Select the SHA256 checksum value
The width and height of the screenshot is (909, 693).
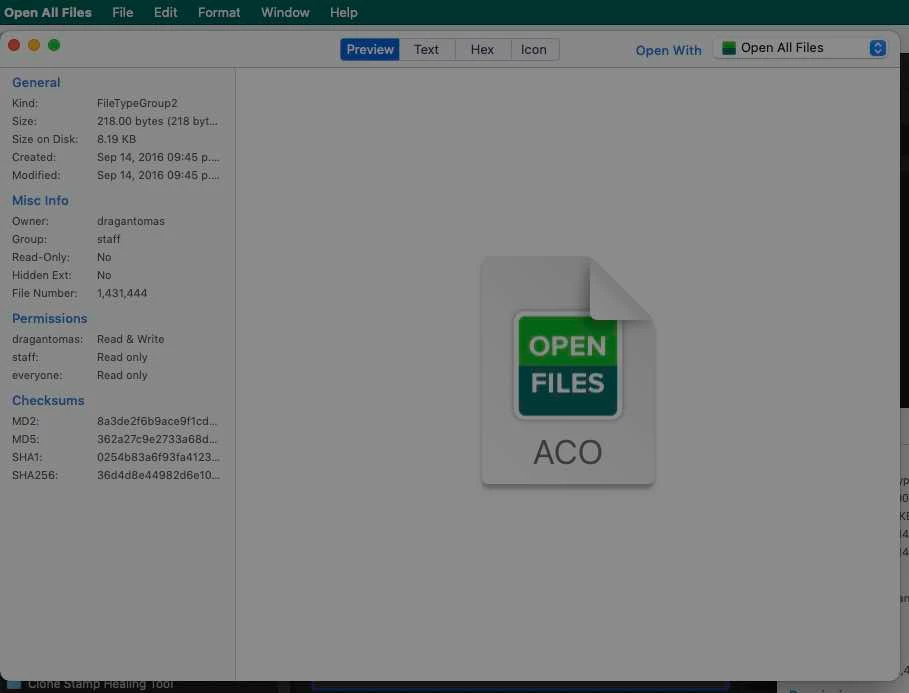(x=158, y=475)
